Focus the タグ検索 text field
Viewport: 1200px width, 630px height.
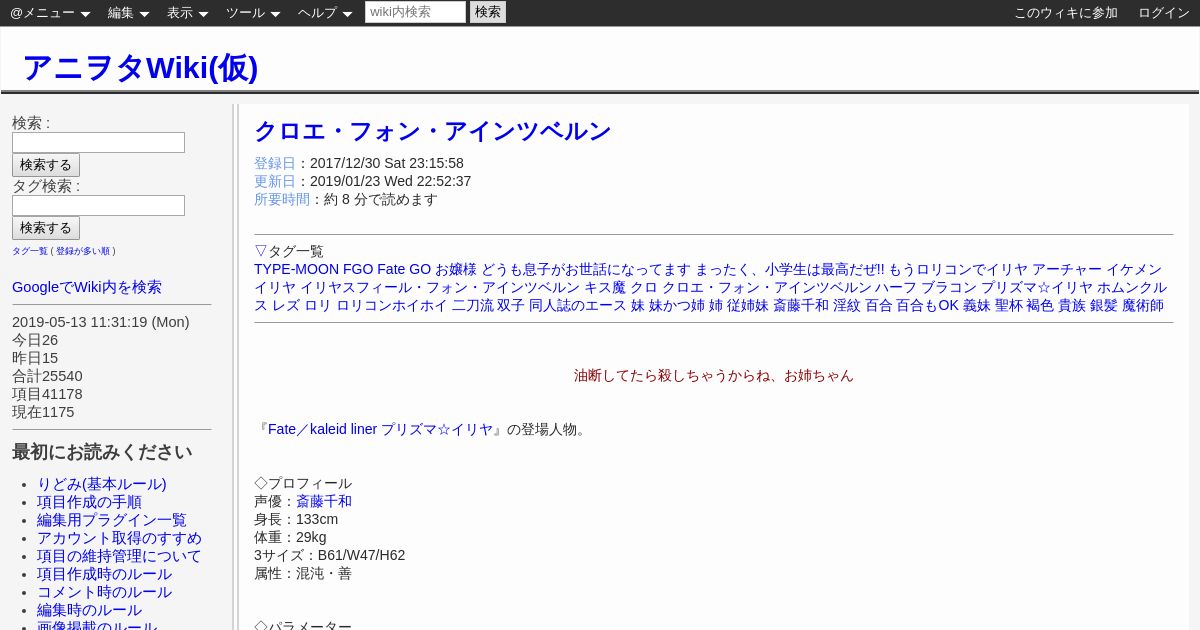pos(98,205)
